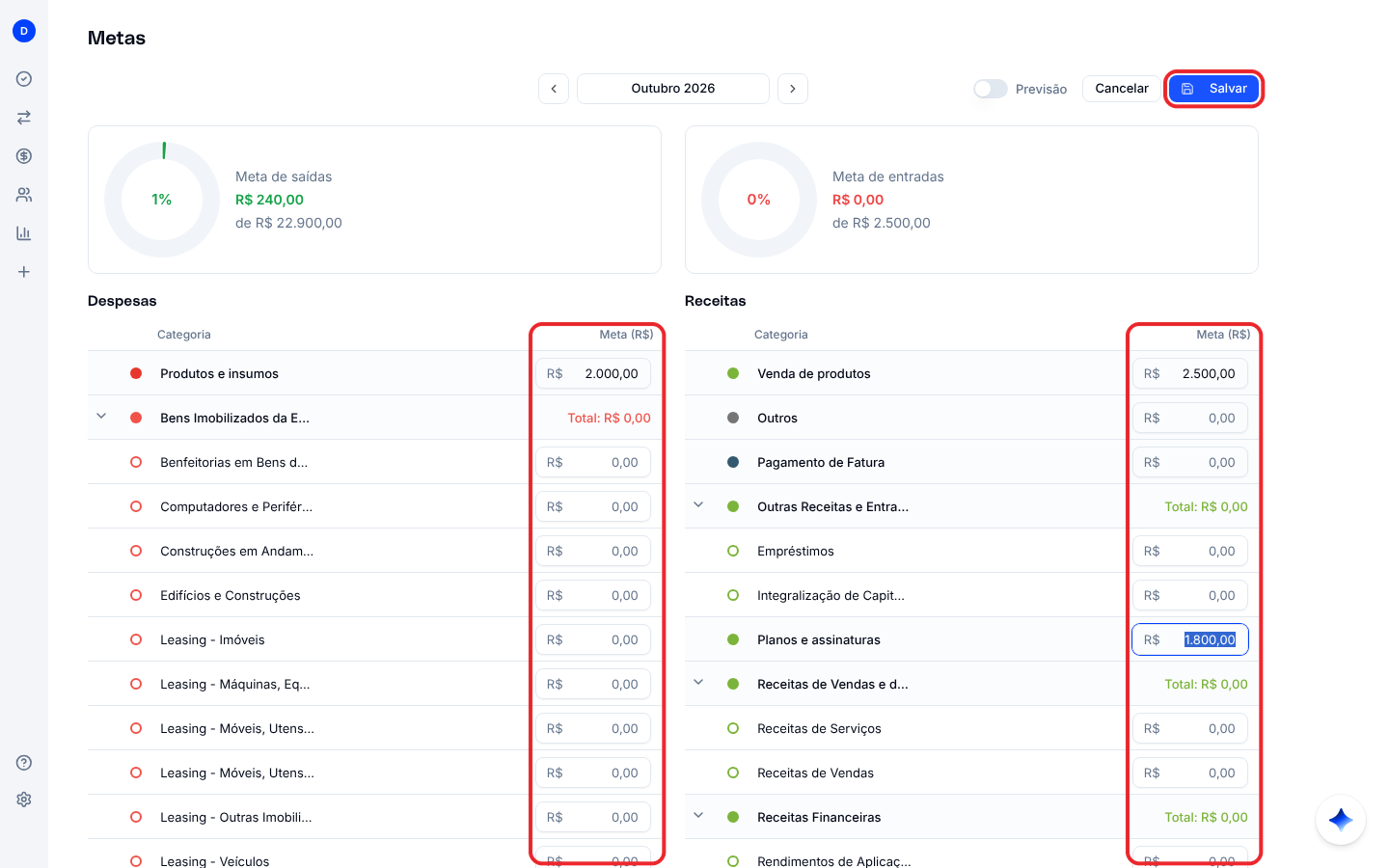The image size is (1389, 868).
Task: Edit the Produtos e insumos goal field
Action: pyautogui.click(x=593, y=373)
